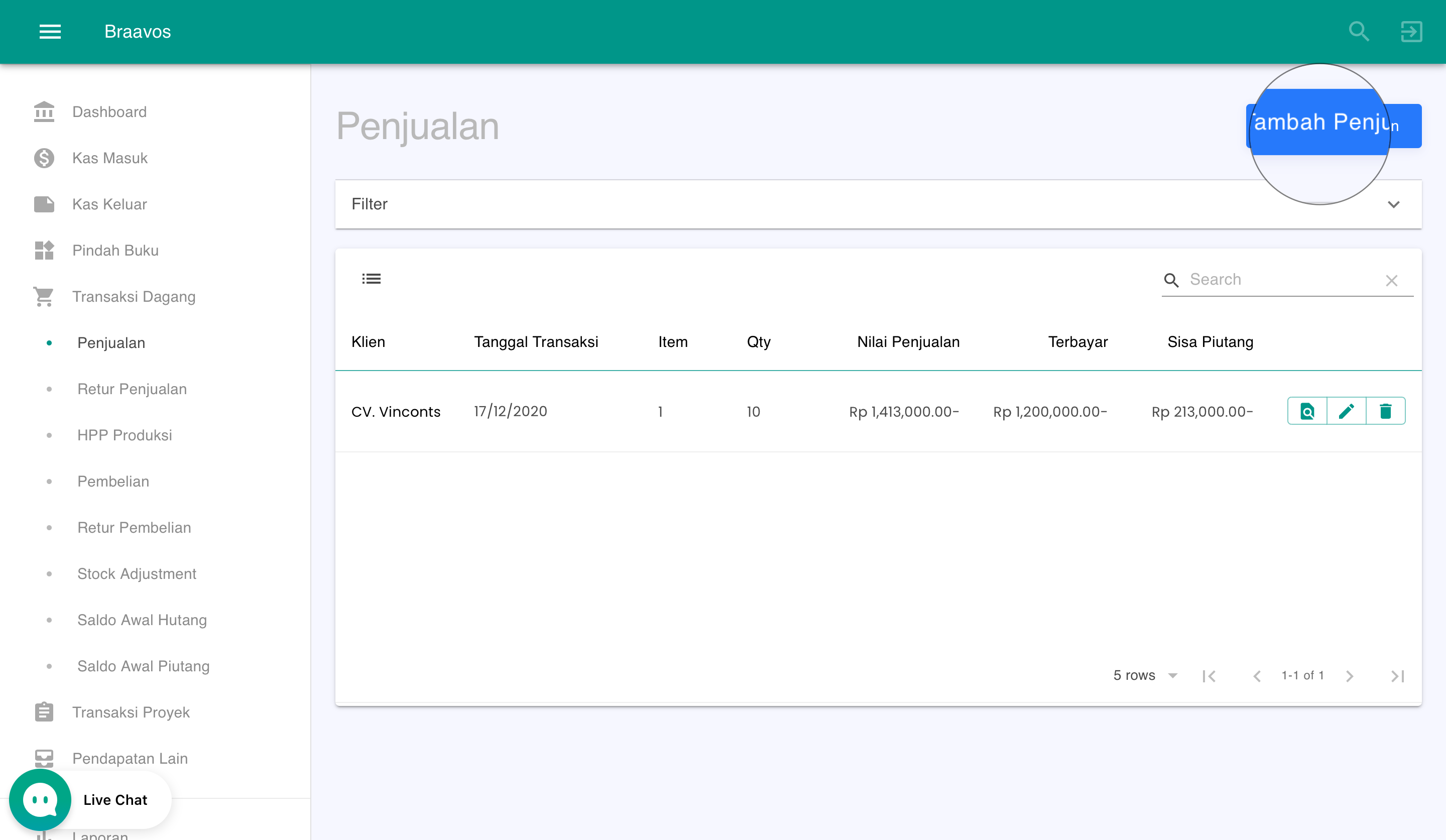
Task: Select the Stock Adjustment bullet item
Action: (x=137, y=573)
